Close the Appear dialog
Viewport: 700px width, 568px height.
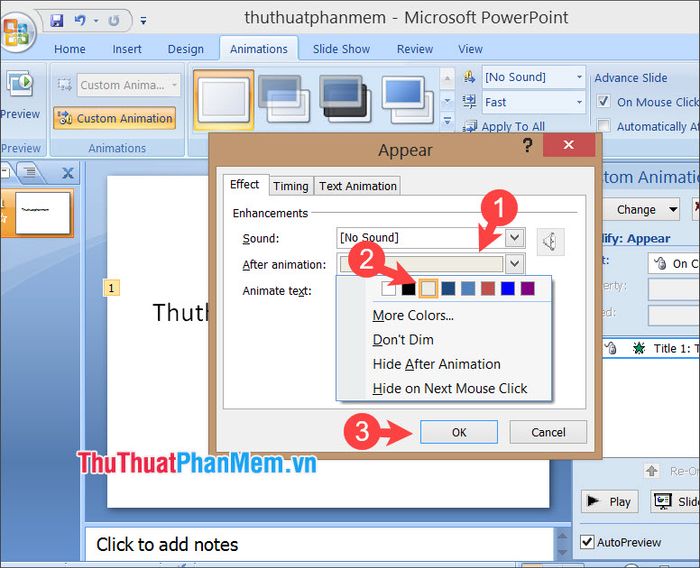click(x=569, y=145)
